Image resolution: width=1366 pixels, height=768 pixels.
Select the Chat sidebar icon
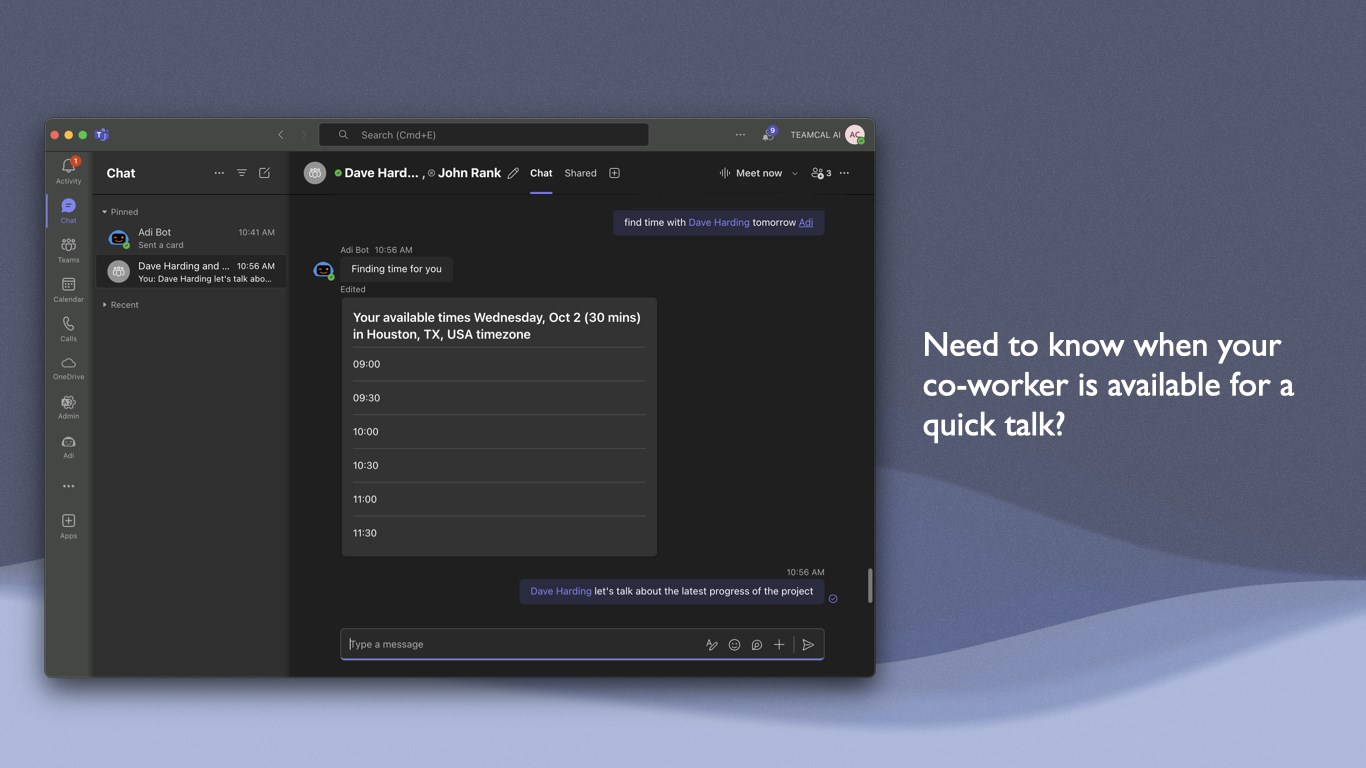(x=68, y=210)
